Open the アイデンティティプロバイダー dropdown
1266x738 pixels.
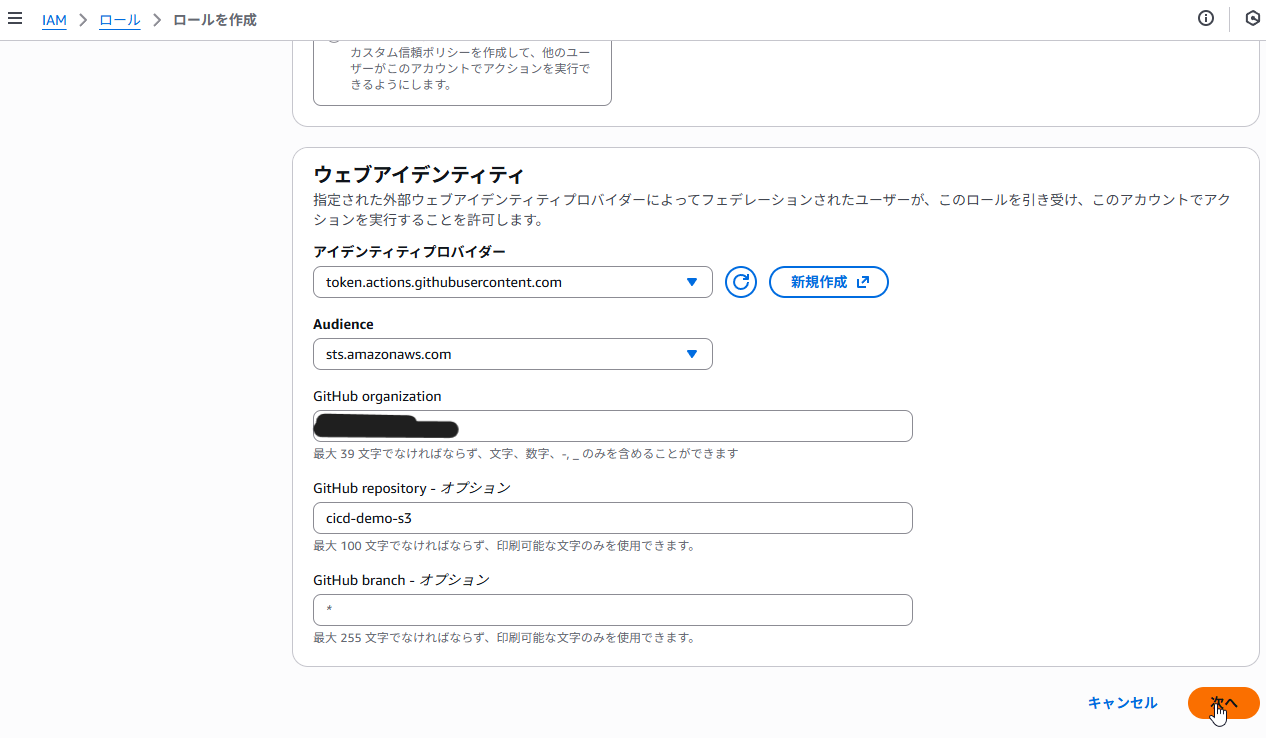[x=513, y=282]
